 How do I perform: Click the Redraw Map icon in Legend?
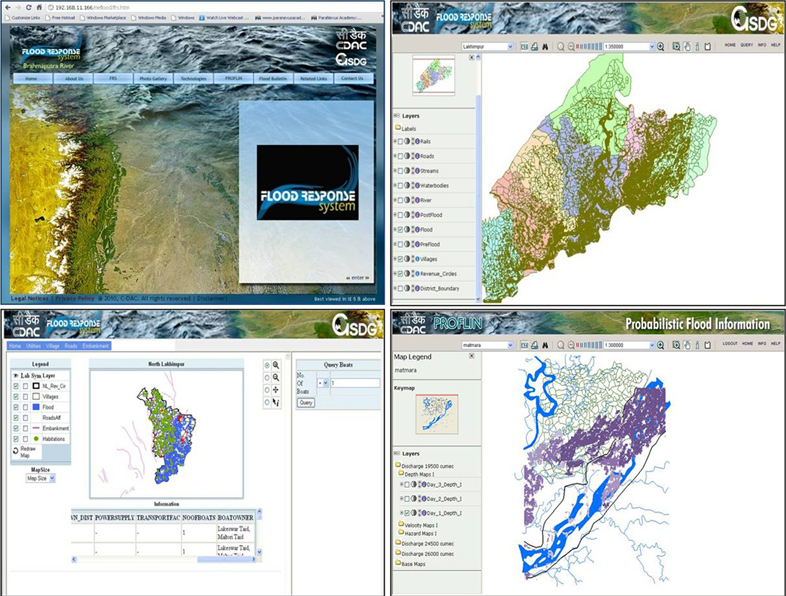(x=17, y=450)
